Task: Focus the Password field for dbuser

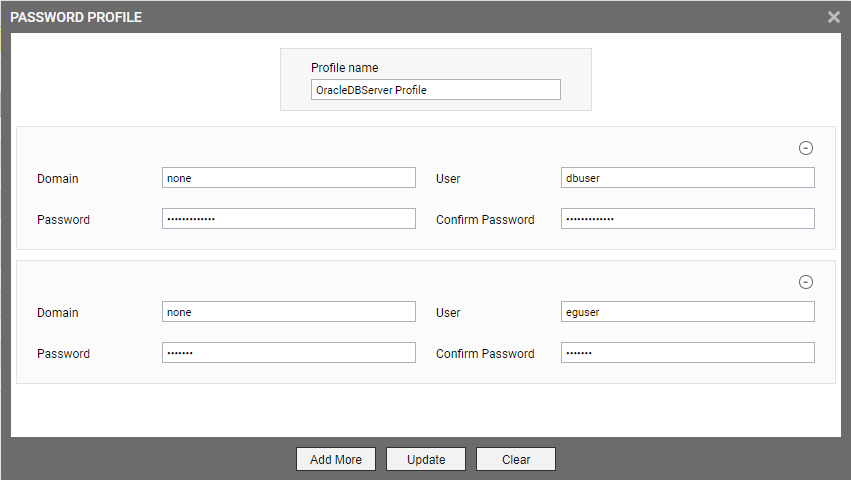Action: [x=289, y=219]
